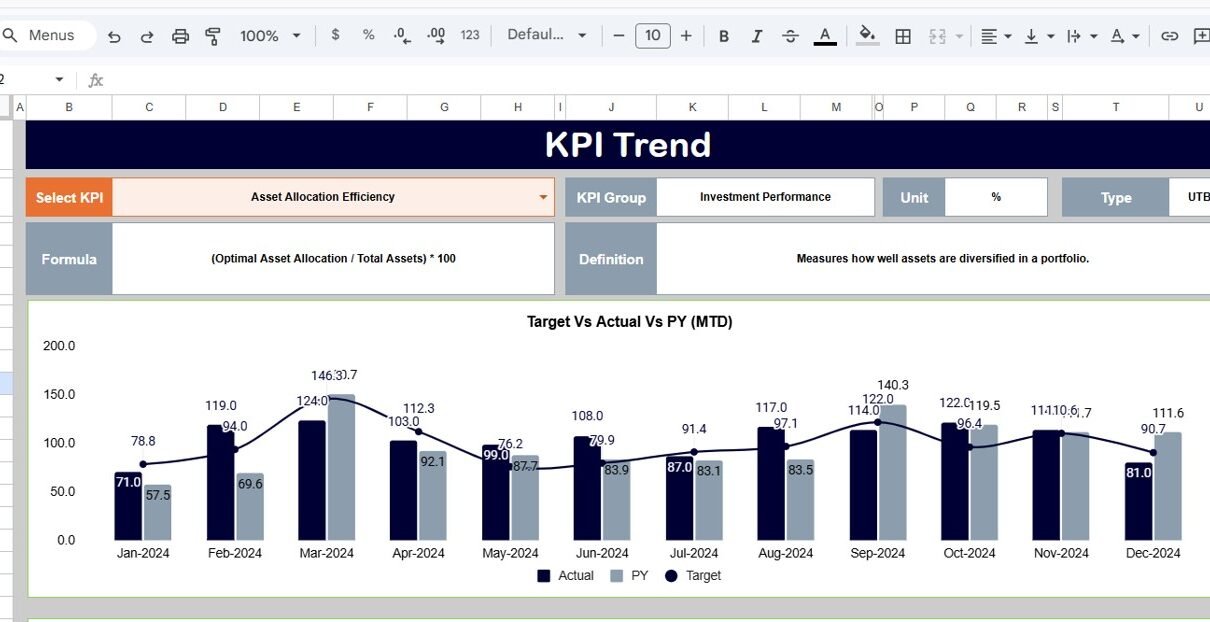
Task: Click the Menus search box
Action: coord(50,35)
